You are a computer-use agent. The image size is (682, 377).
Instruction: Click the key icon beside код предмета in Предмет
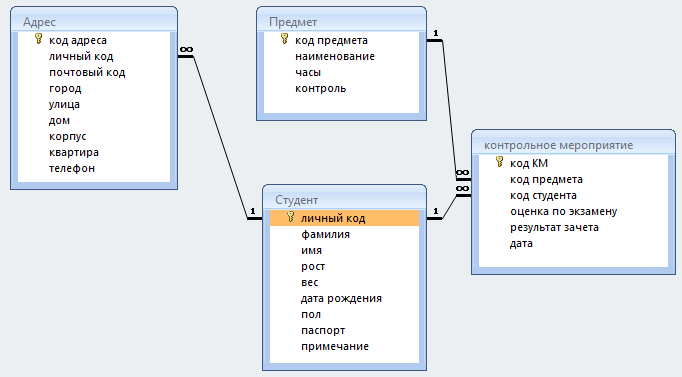coord(284,39)
